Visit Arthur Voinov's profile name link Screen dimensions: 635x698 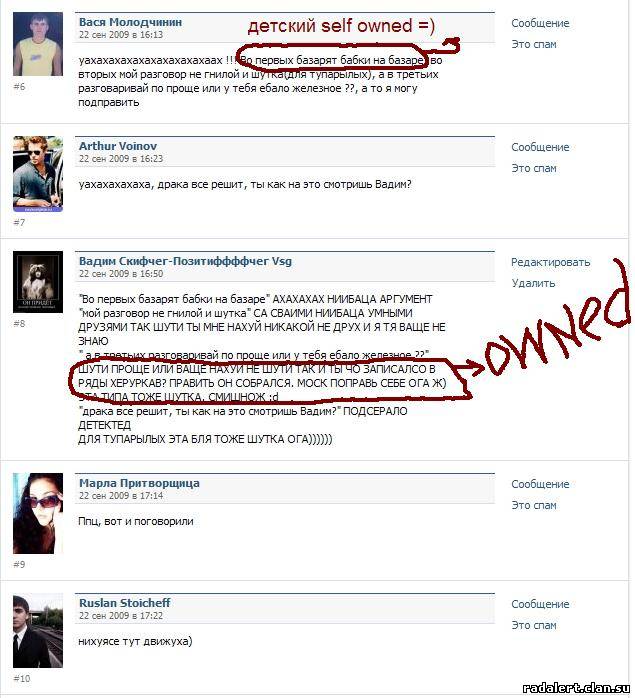pyautogui.click(x=118, y=146)
